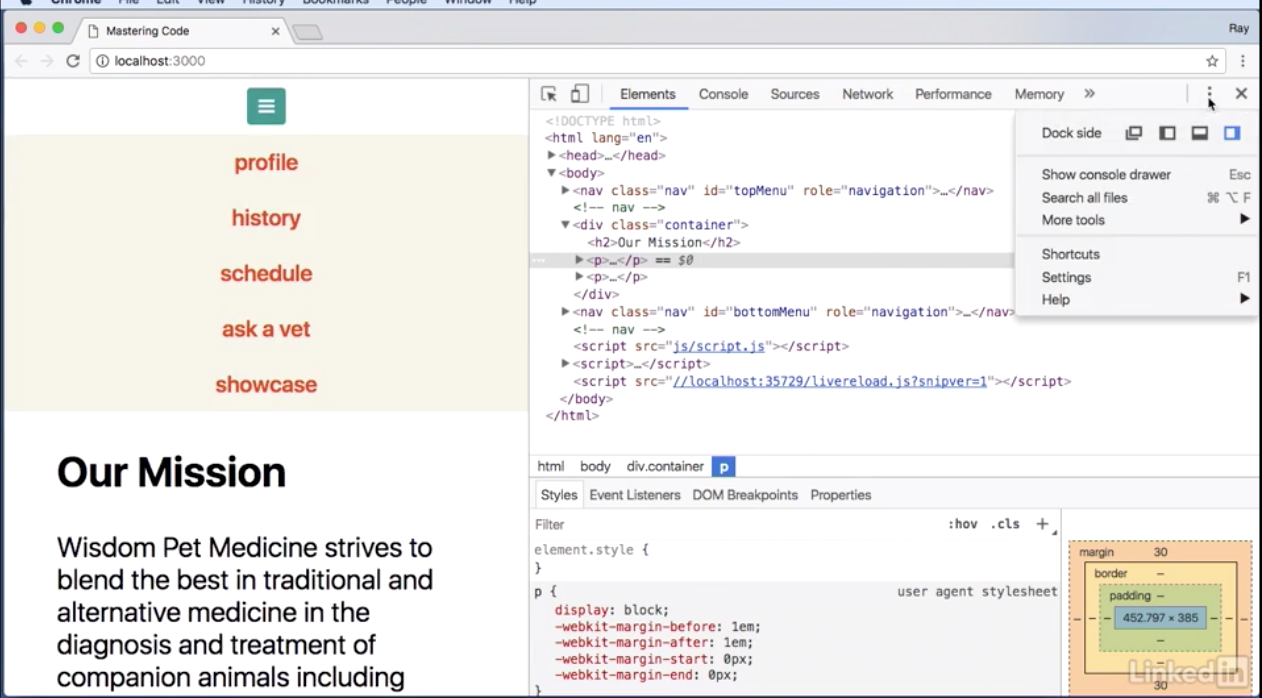This screenshot has height=698, width=1262.
Task: Toggle the .cls class editor
Action: pyautogui.click(x=1005, y=524)
